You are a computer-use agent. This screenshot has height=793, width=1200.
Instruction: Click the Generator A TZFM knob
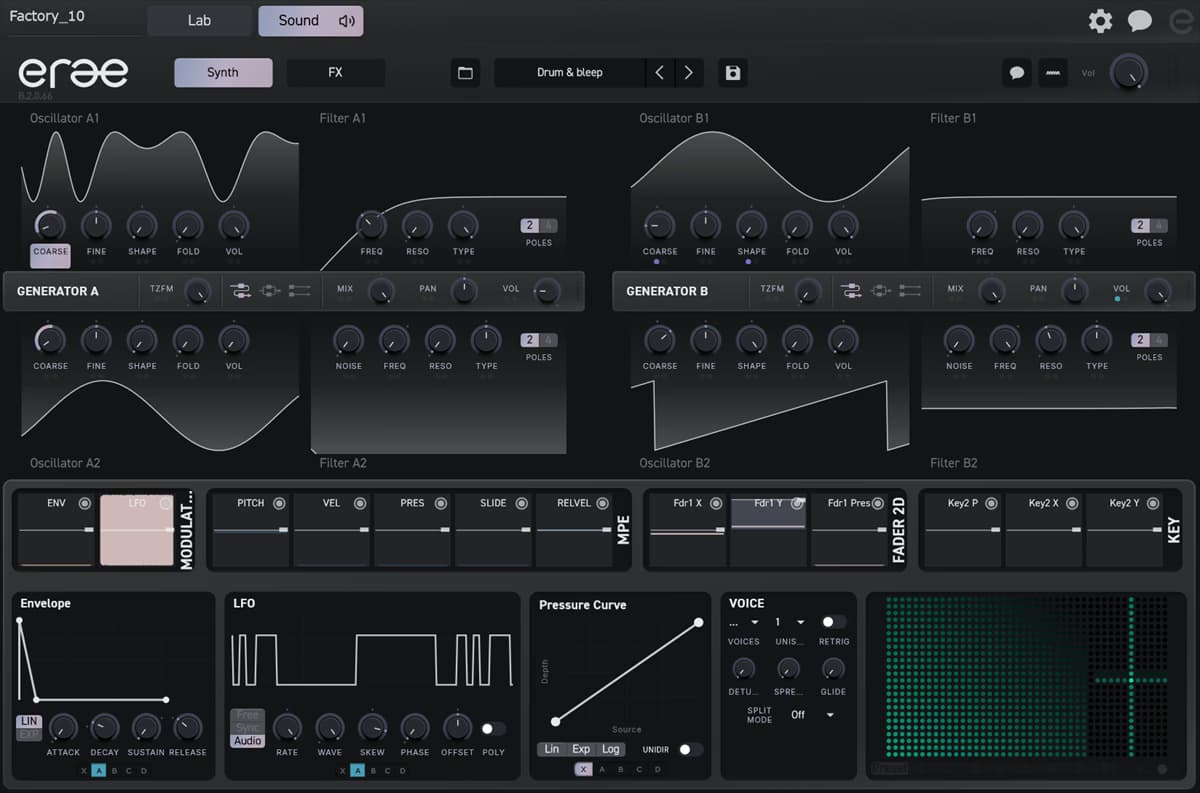[199, 291]
